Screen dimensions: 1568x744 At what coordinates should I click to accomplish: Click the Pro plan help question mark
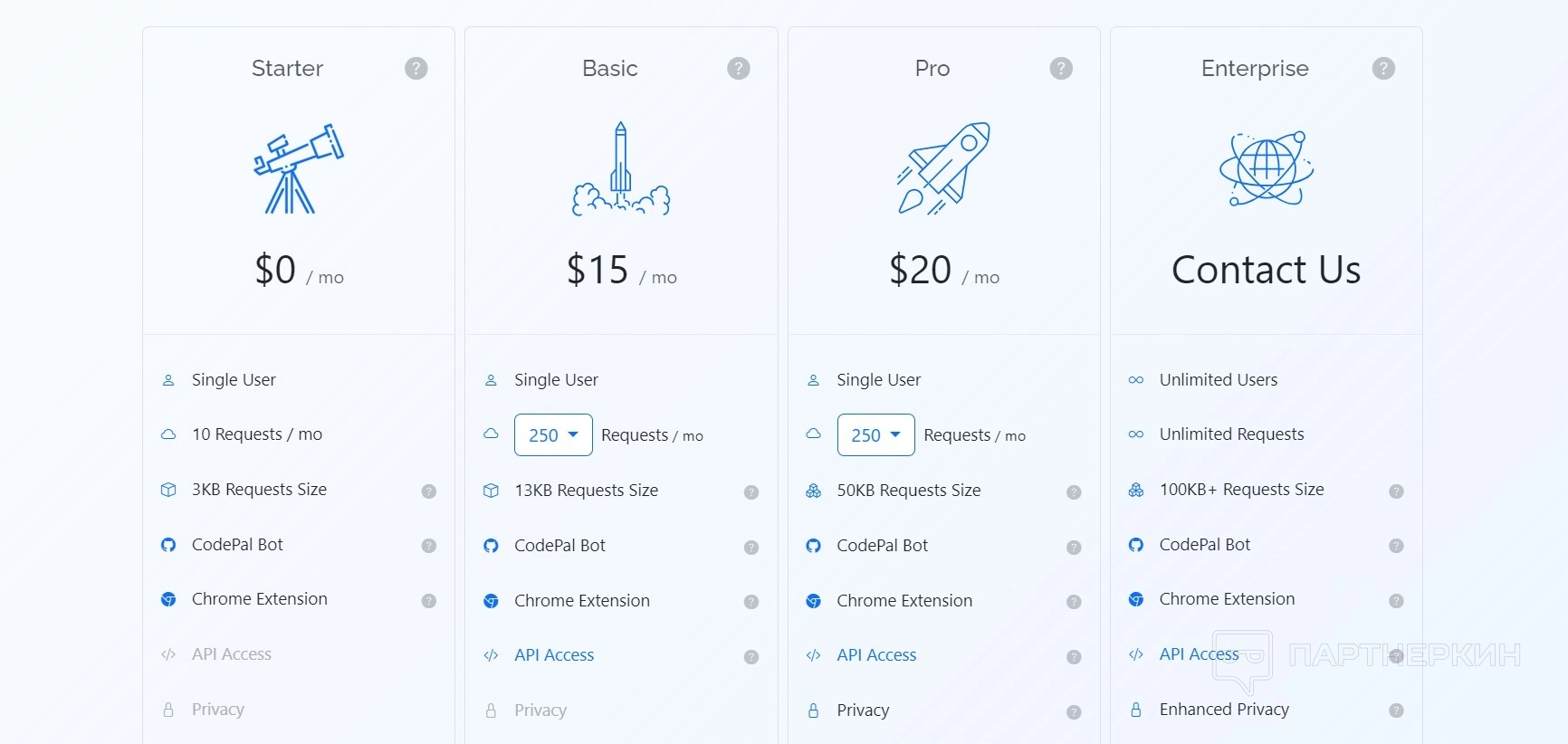click(x=1061, y=69)
